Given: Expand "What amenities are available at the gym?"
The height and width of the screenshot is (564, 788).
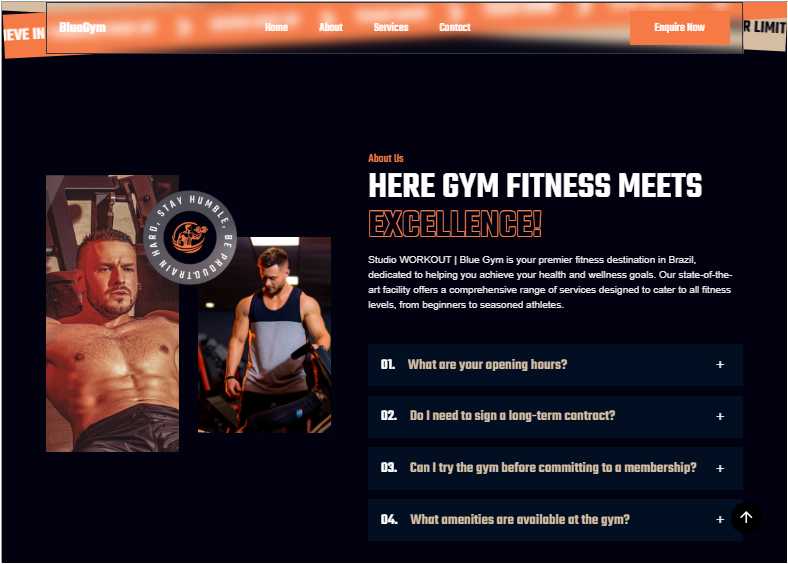Looking at the screenshot, I should point(555,520).
